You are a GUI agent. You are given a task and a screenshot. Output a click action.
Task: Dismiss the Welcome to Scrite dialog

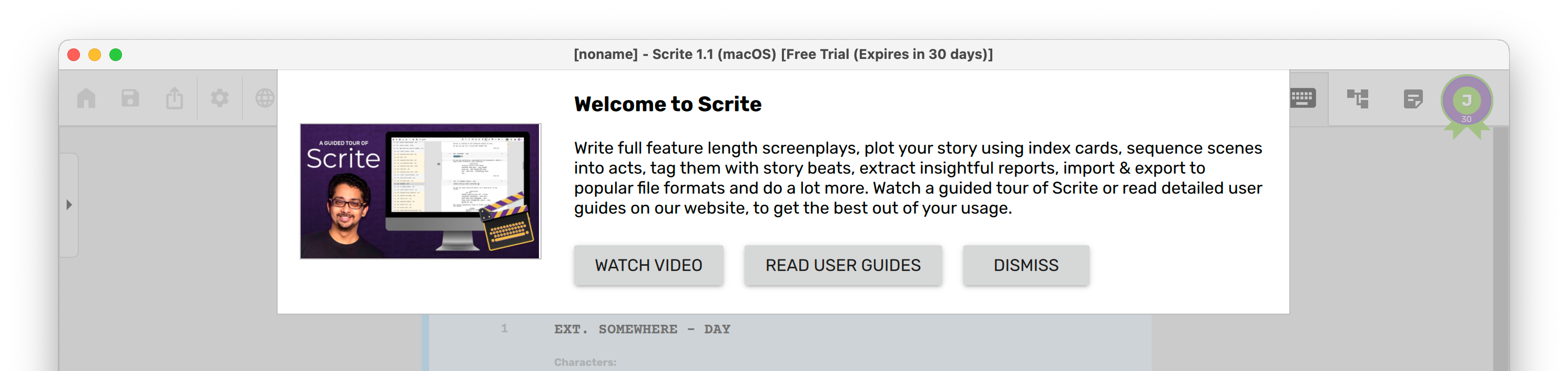click(1026, 265)
